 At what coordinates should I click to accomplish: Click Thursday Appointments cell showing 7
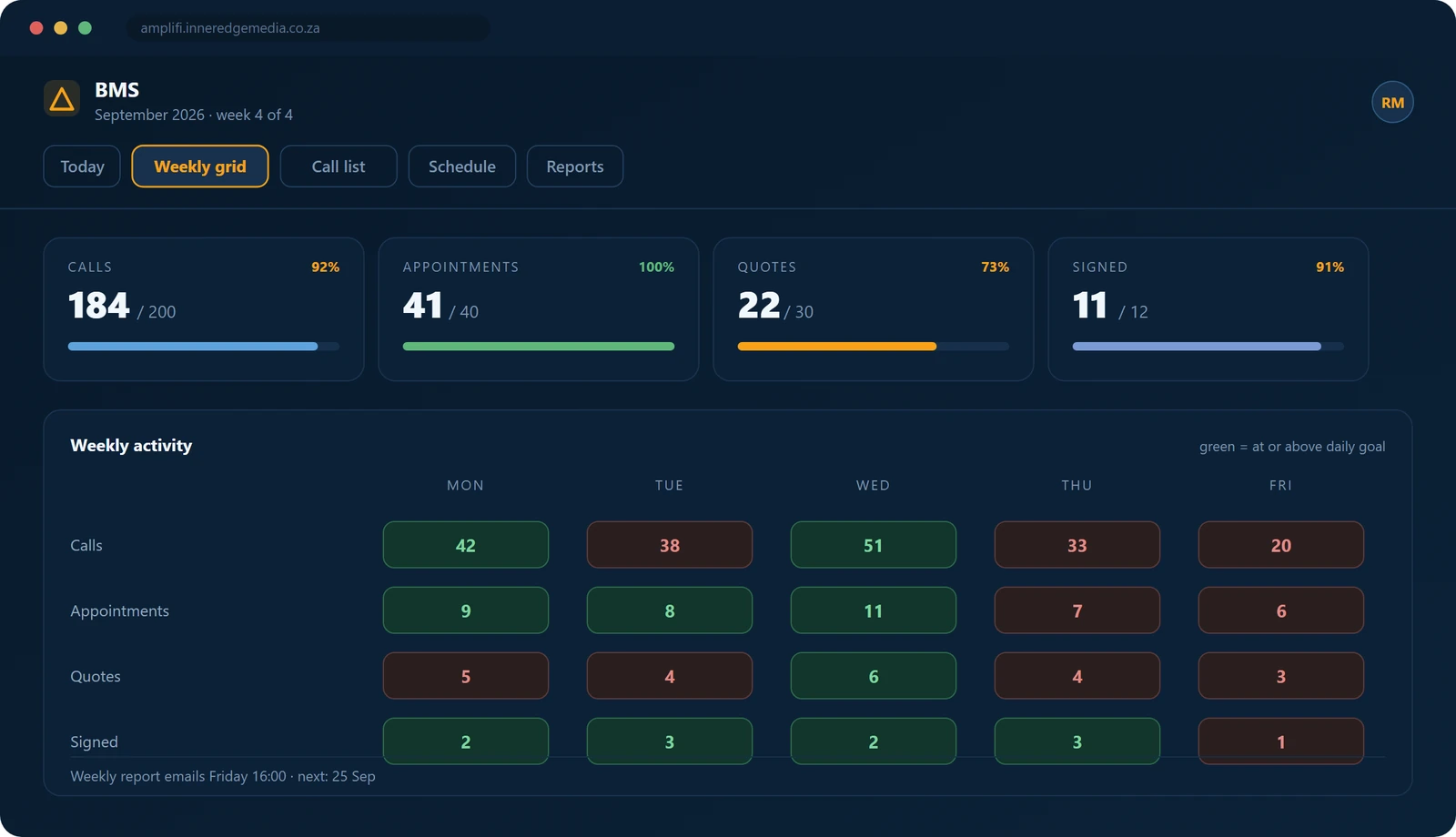coord(1077,610)
